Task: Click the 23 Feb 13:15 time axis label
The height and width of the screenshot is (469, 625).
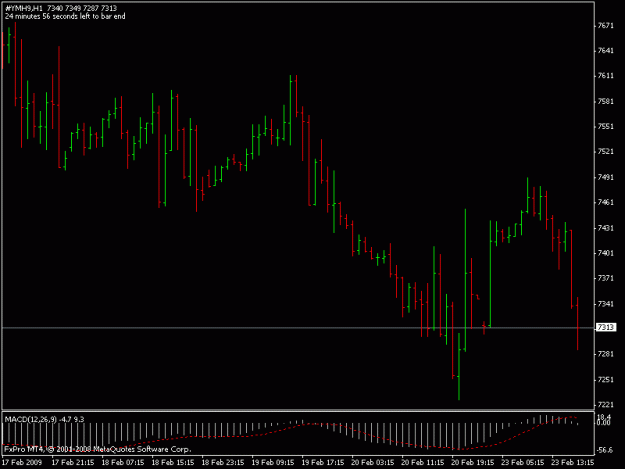Action: (x=572, y=462)
